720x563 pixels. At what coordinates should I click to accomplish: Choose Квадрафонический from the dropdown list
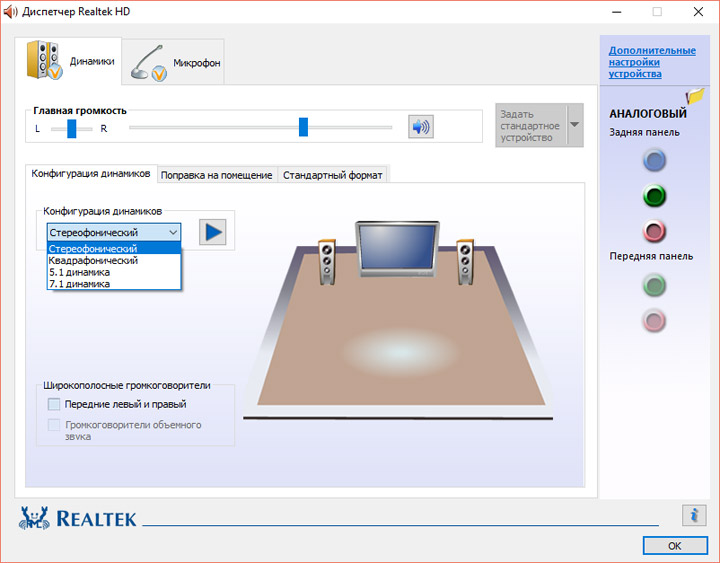[114, 260]
